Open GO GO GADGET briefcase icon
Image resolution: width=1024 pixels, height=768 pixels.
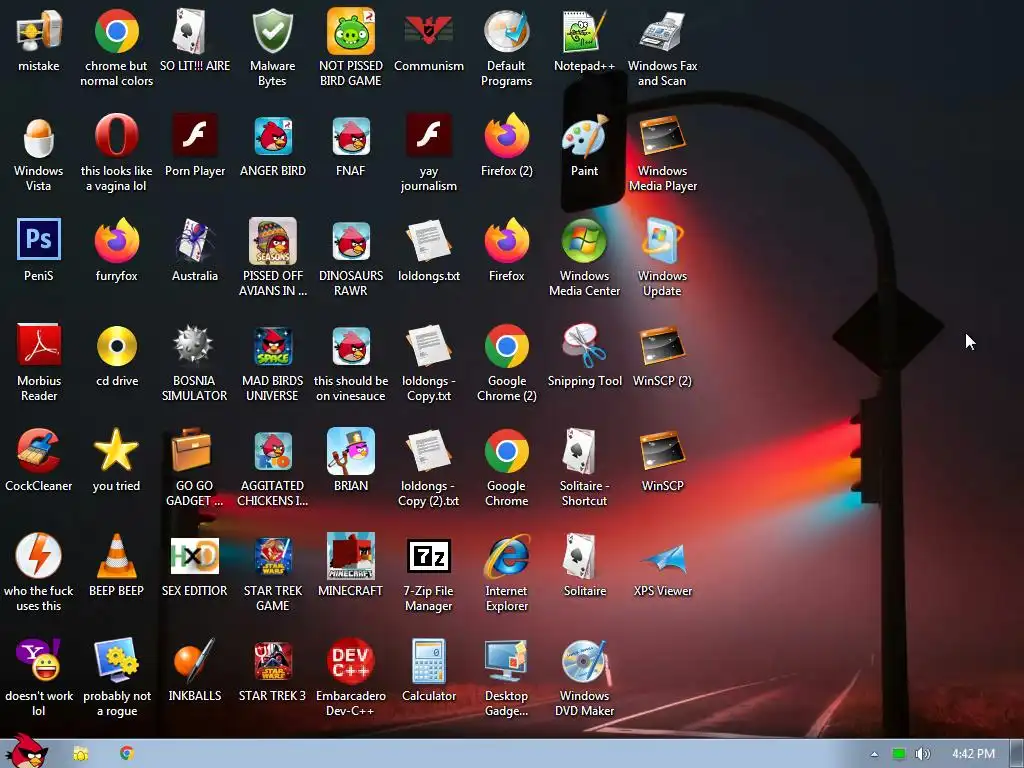tap(191, 451)
